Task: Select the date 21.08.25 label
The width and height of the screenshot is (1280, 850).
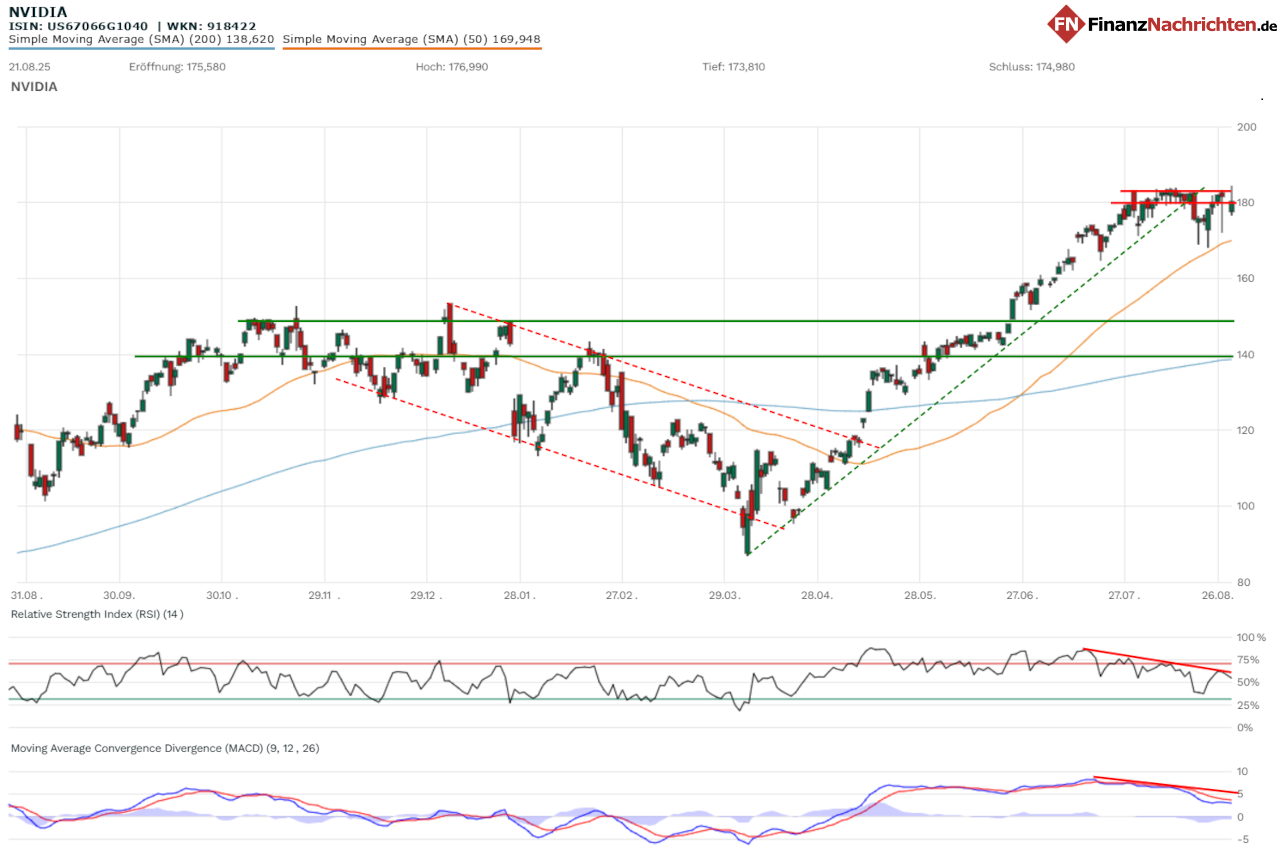Action: tap(29, 67)
